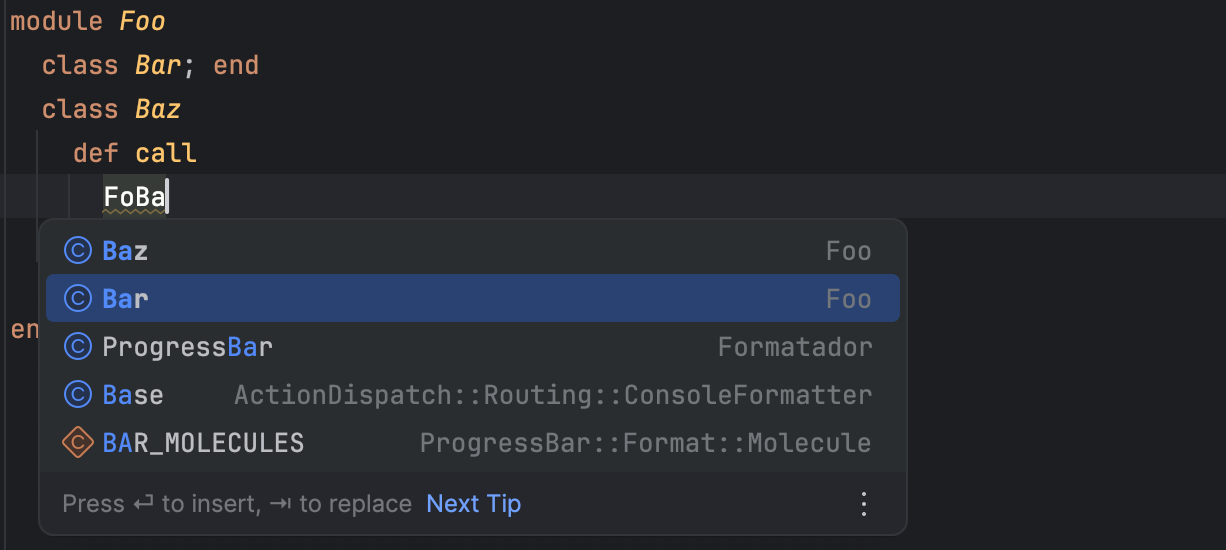Pick ProgressBar from the completion list
This screenshot has width=1226, height=550.
(x=187, y=347)
